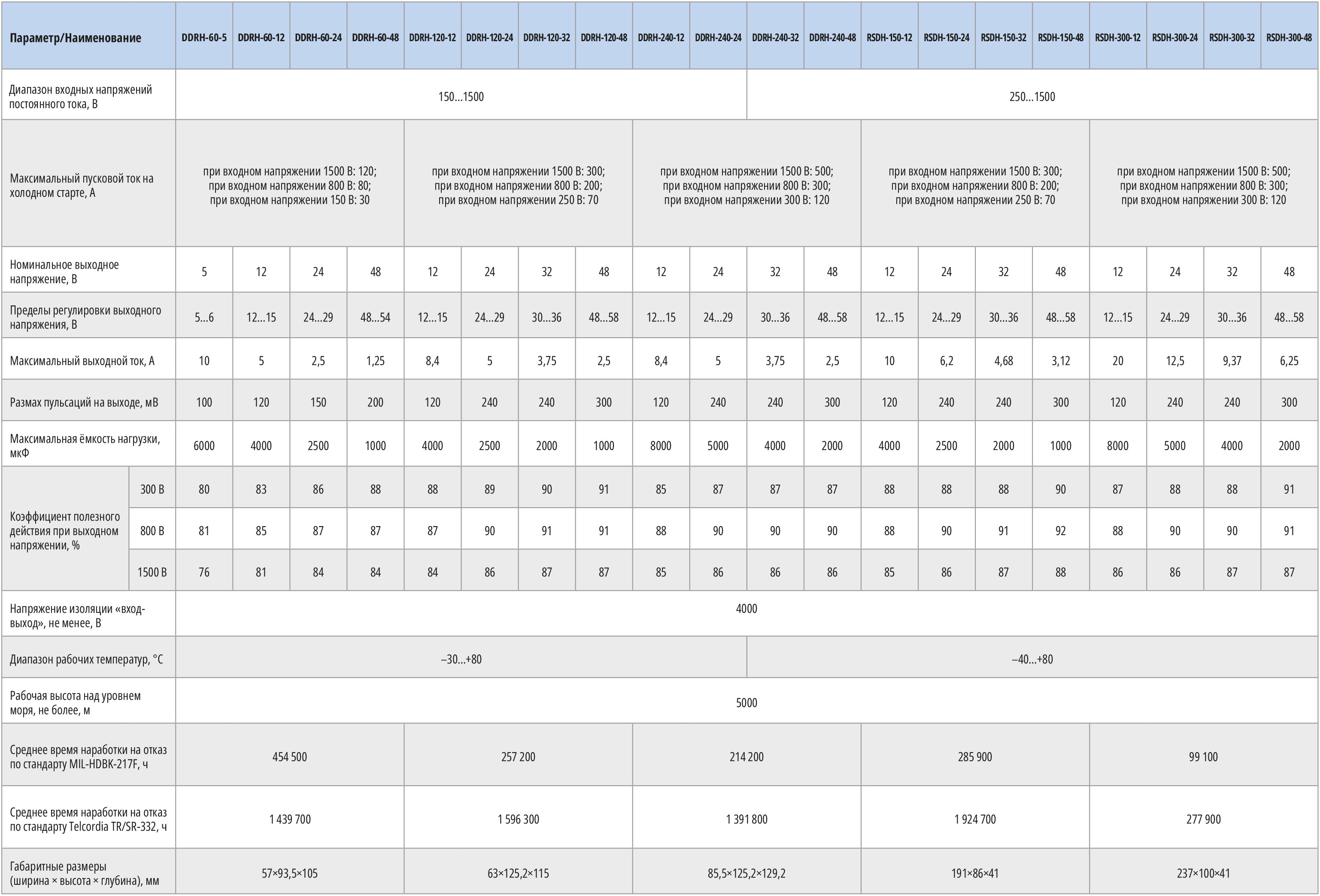Click the '6,25' max output current cell
The image size is (1320, 896).
[1290, 358]
